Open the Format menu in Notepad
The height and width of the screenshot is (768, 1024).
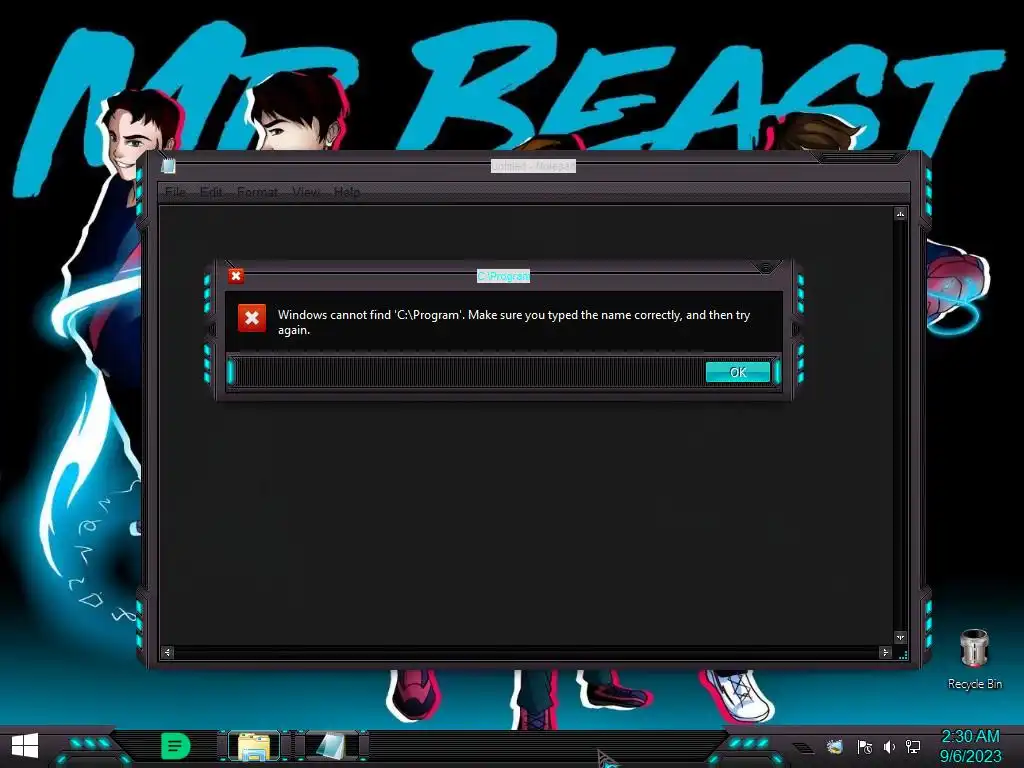(x=257, y=192)
